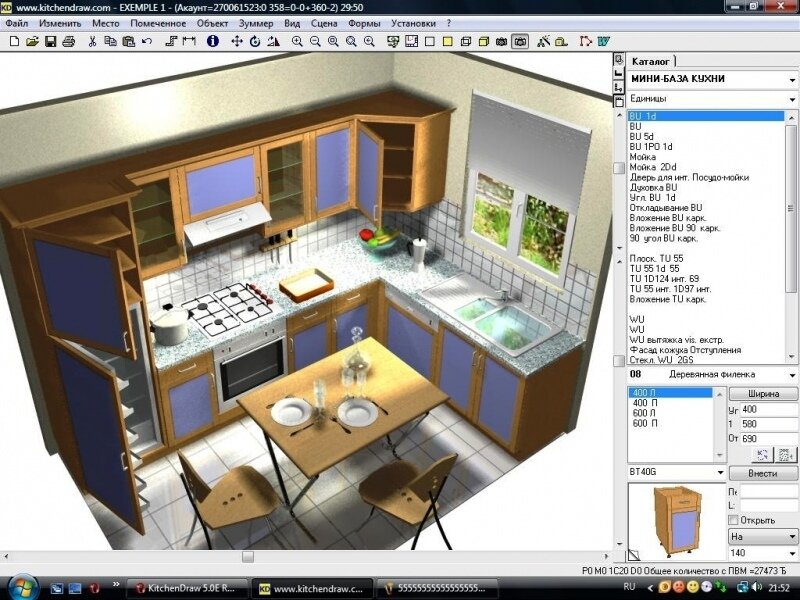The height and width of the screenshot is (600, 800).
Task: Click the Ширина button
Action: click(763, 394)
